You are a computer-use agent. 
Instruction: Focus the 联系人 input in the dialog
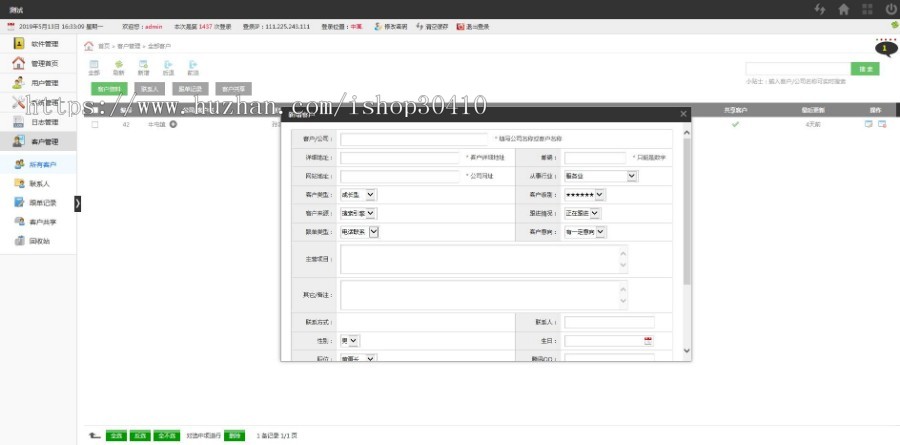(x=609, y=323)
